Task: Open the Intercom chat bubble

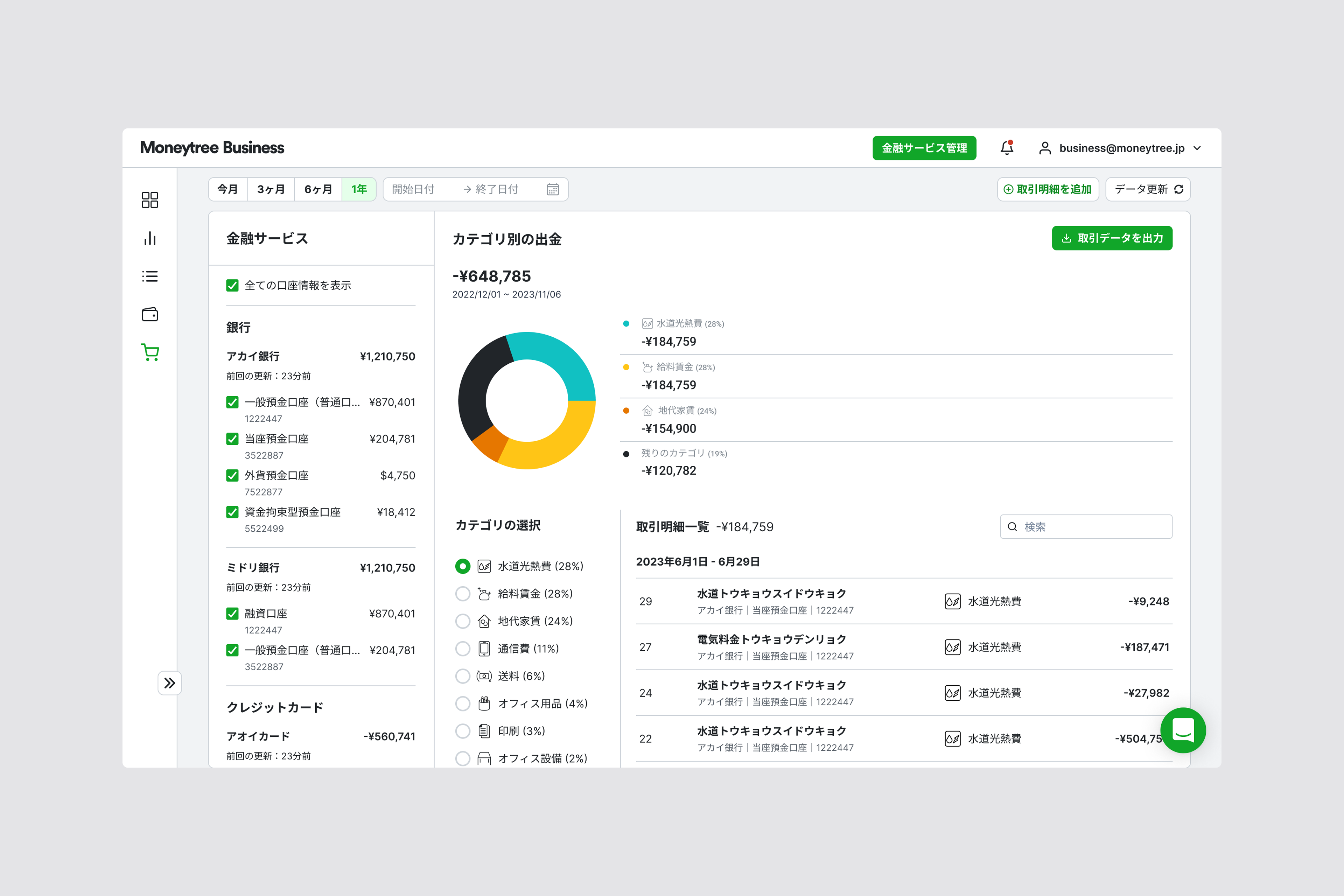Action: [x=1183, y=730]
